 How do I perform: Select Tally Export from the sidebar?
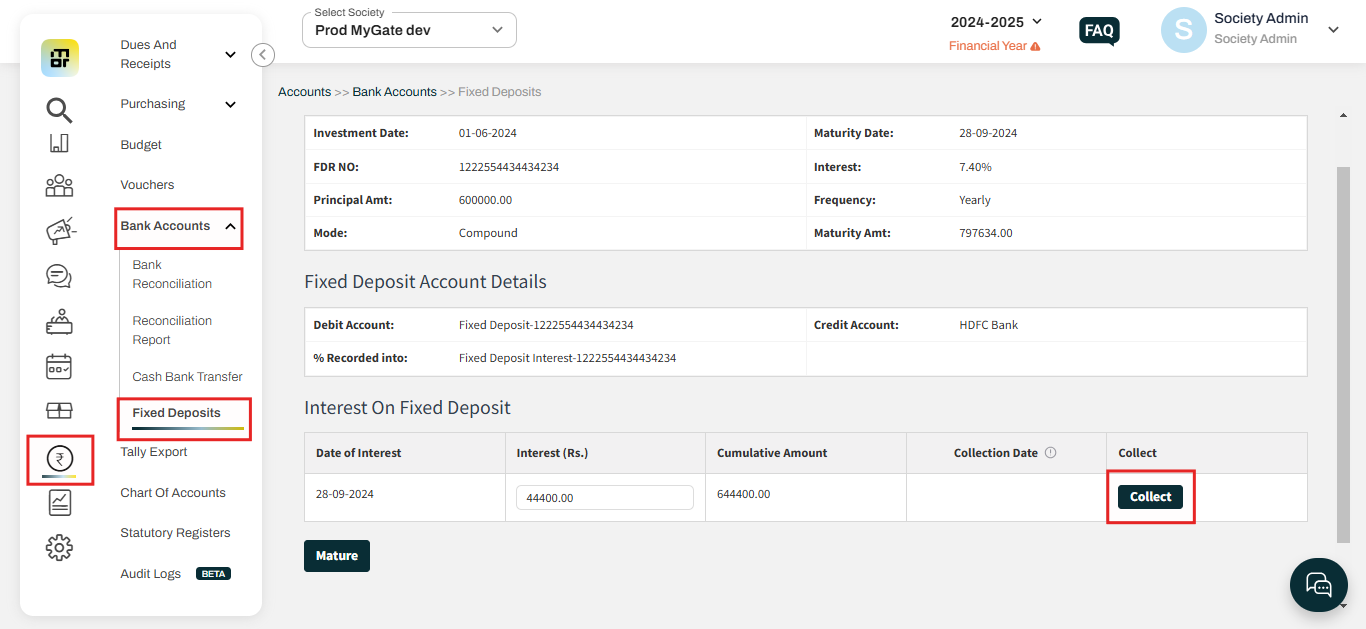click(x=153, y=451)
